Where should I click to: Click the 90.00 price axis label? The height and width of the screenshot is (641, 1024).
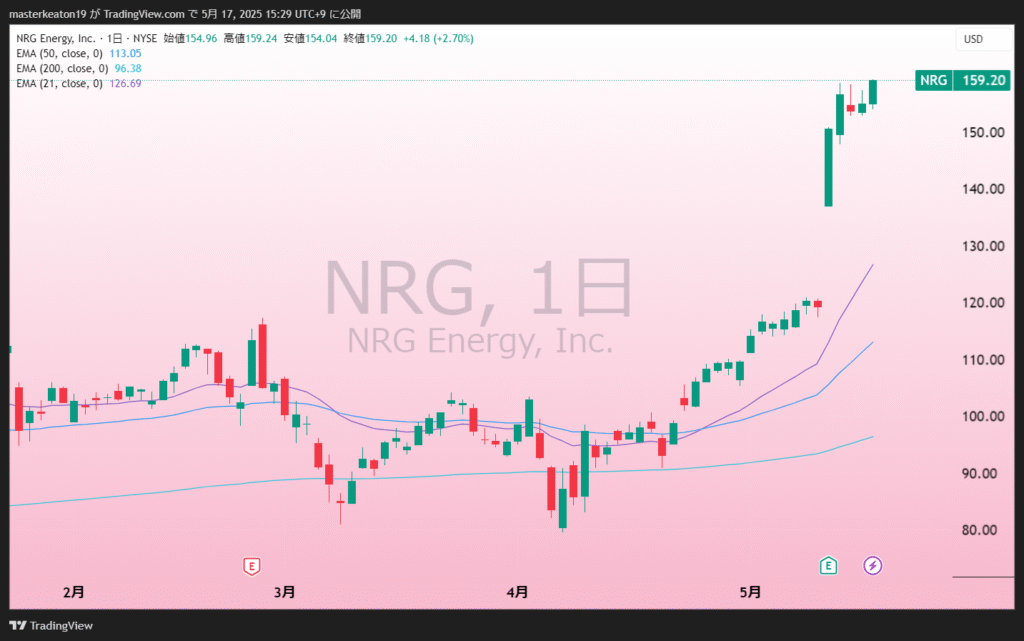click(980, 473)
